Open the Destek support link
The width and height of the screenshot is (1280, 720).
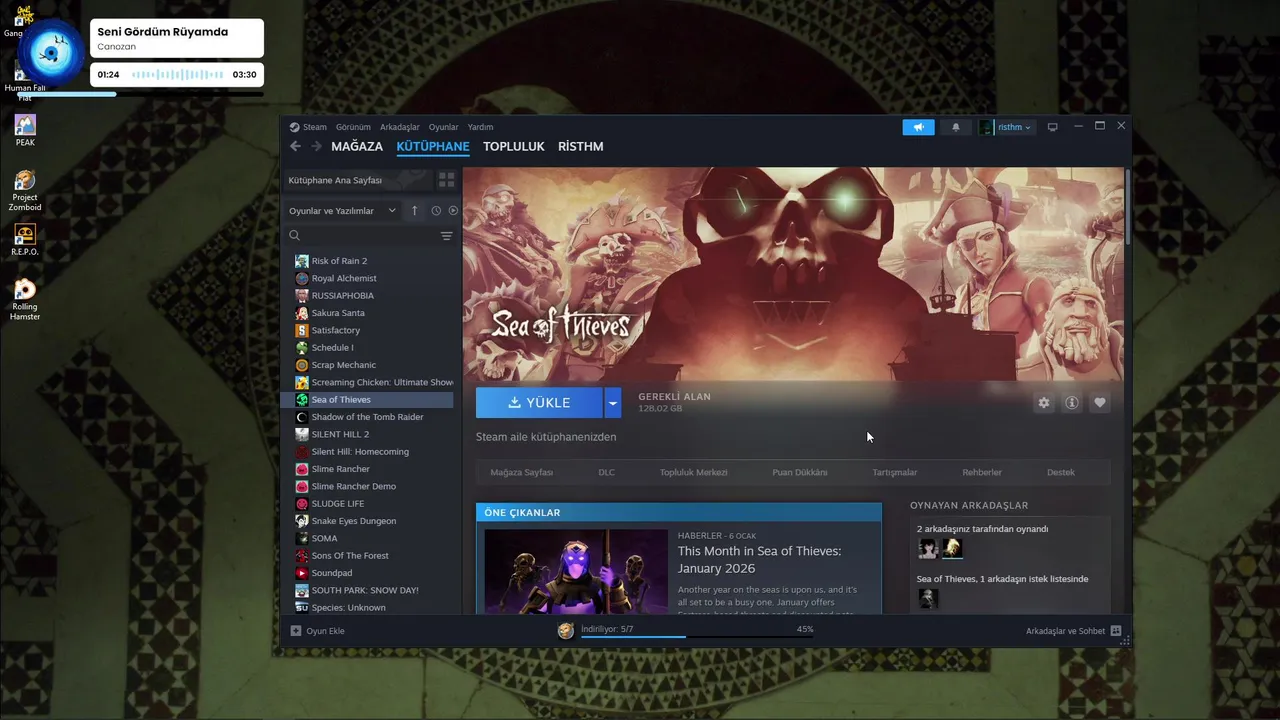(1061, 472)
